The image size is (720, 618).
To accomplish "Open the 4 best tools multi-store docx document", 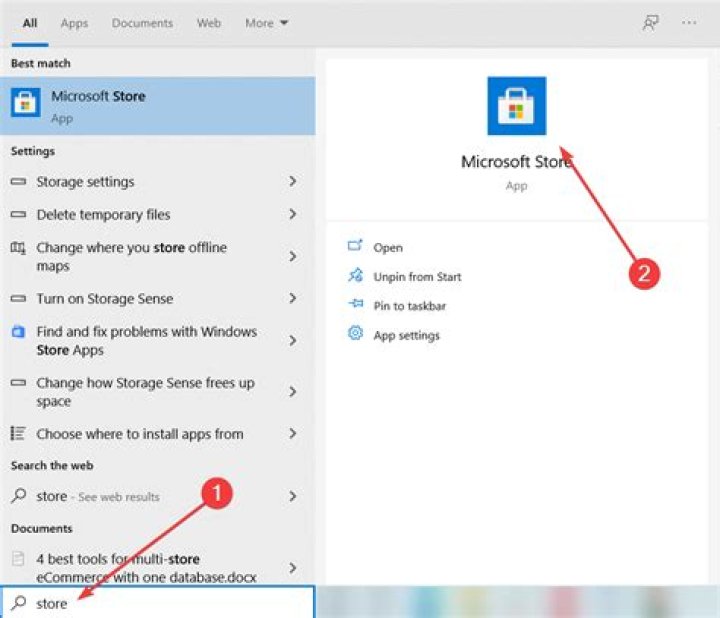I will point(158,567).
